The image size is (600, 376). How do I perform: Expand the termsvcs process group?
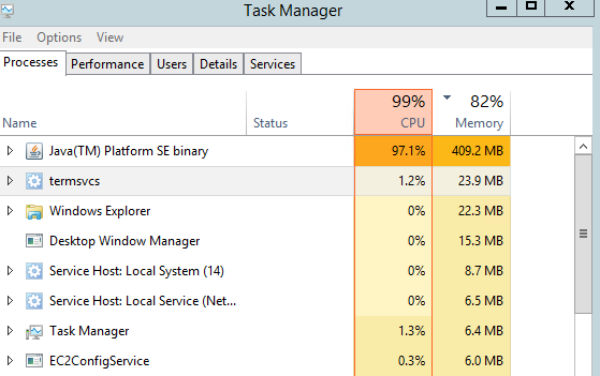(x=10, y=181)
